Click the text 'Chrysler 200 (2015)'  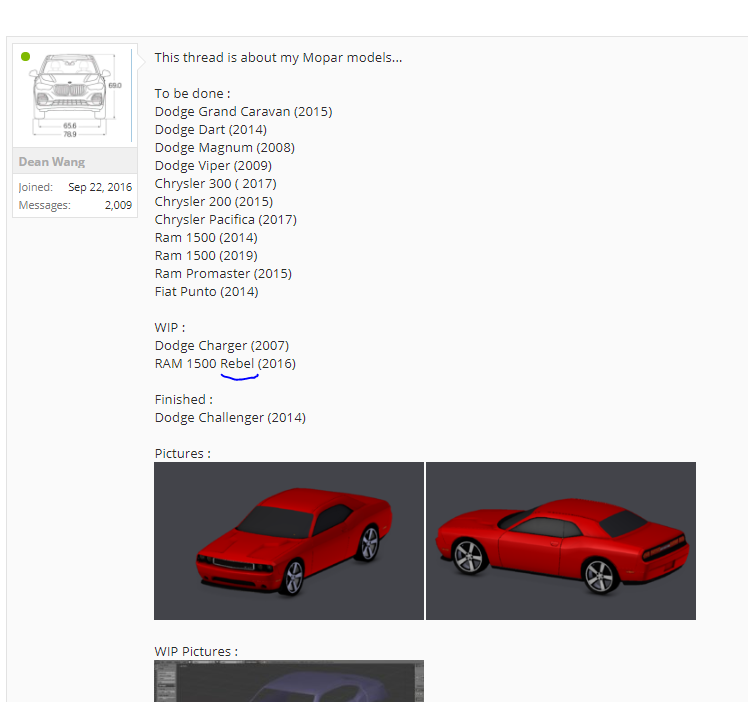214,202
